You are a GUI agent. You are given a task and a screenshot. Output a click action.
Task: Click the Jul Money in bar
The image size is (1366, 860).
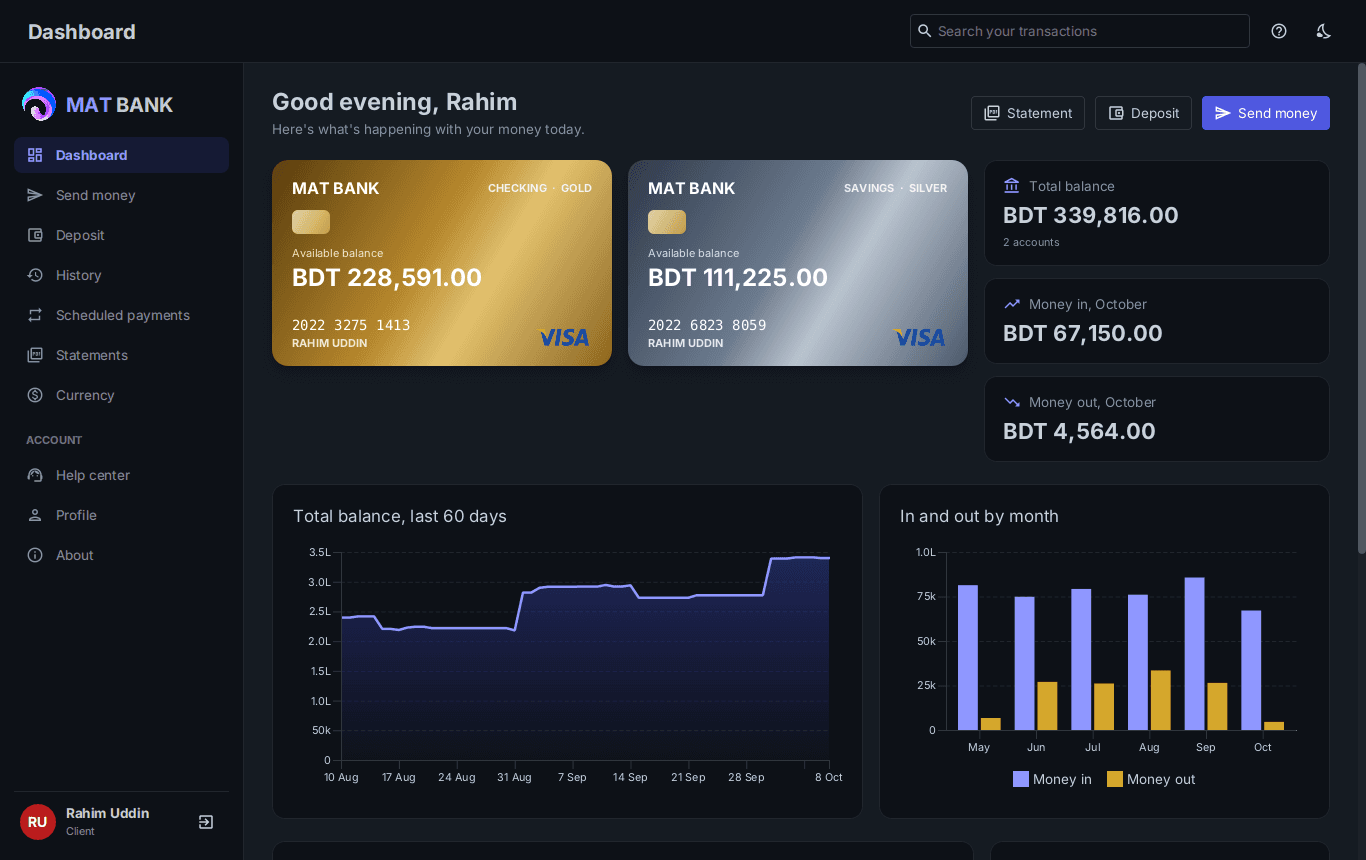pos(1081,659)
